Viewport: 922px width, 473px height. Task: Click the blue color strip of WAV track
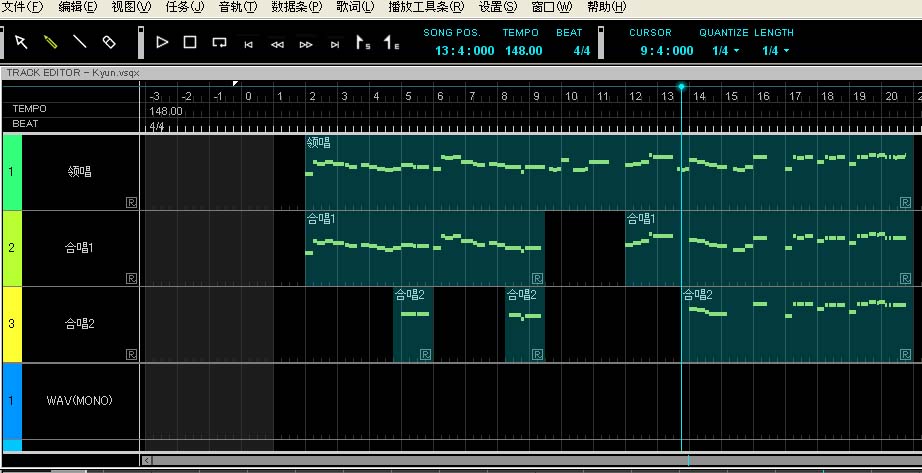[12, 401]
